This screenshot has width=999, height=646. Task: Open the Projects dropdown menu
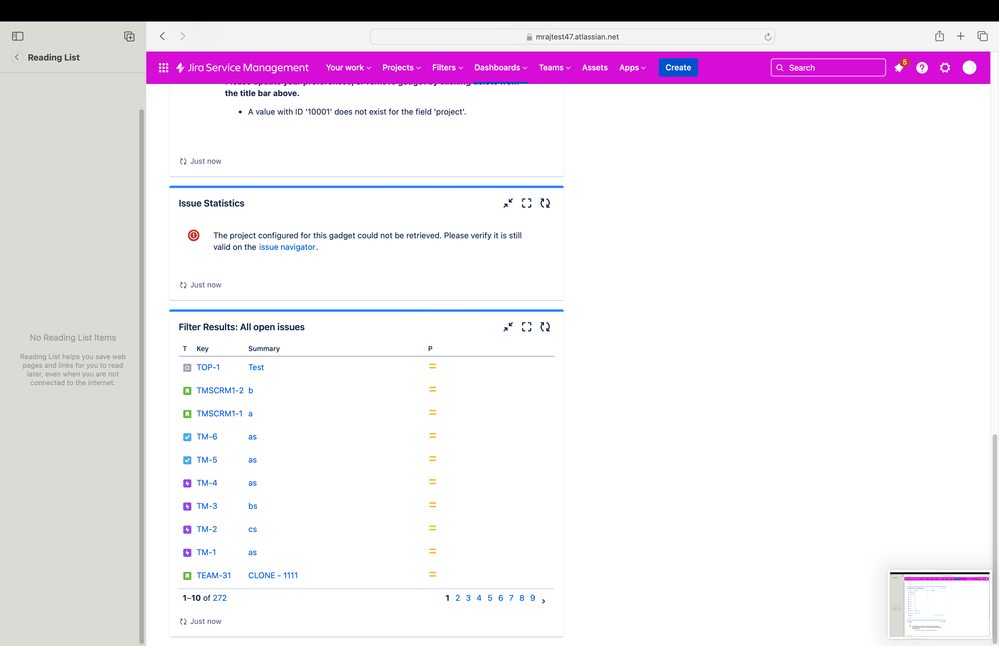click(400, 67)
